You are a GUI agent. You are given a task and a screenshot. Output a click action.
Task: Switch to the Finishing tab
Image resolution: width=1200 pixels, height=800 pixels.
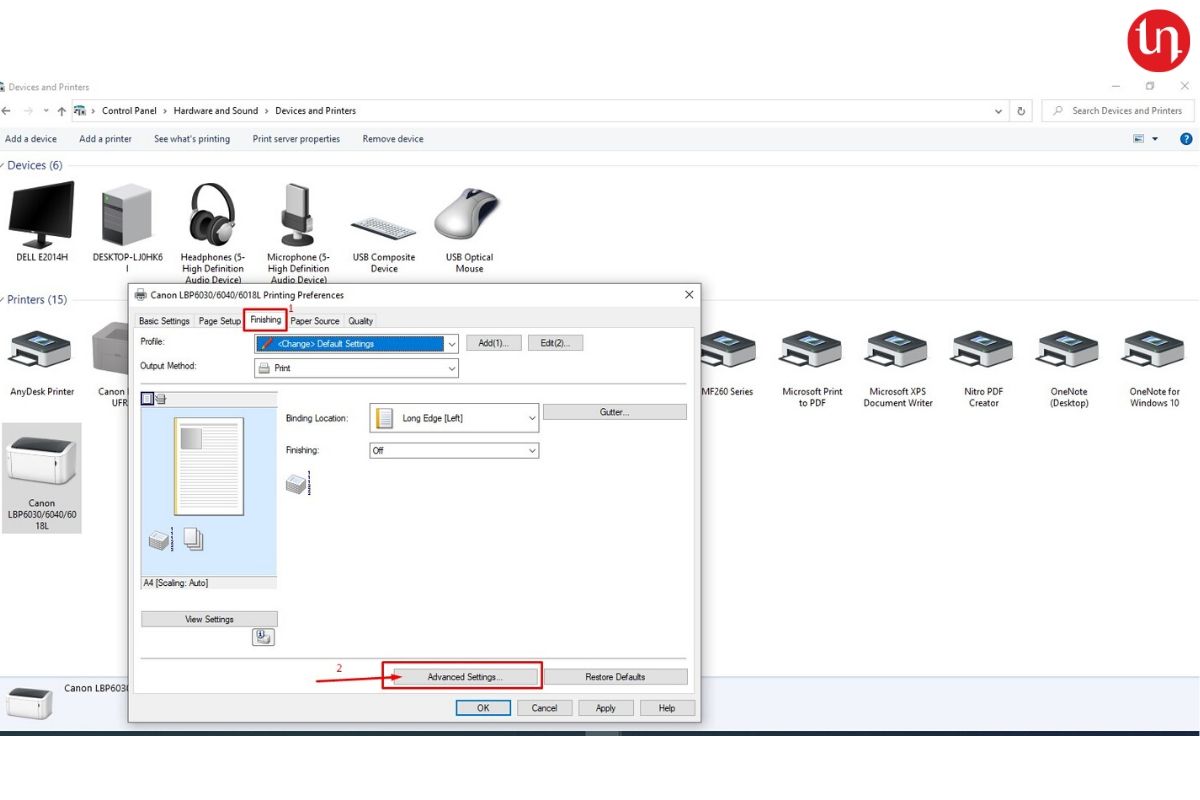(266, 320)
